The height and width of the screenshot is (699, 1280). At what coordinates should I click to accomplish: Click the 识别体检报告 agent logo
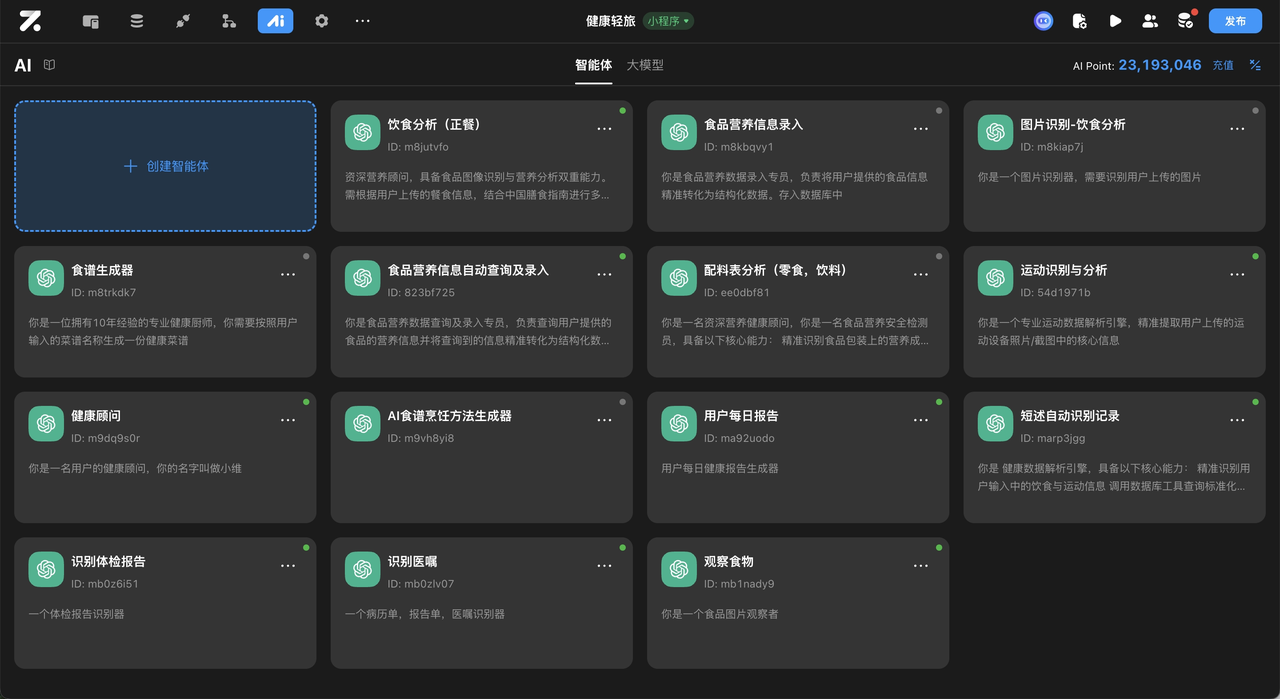click(x=46, y=569)
